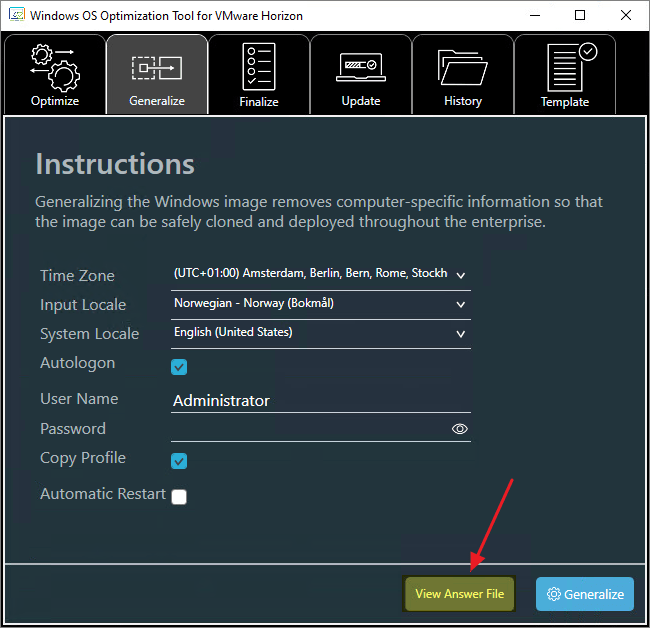This screenshot has width=650, height=628.
Task: Disable the Autologon checkbox
Action: [x=179, y=367]
